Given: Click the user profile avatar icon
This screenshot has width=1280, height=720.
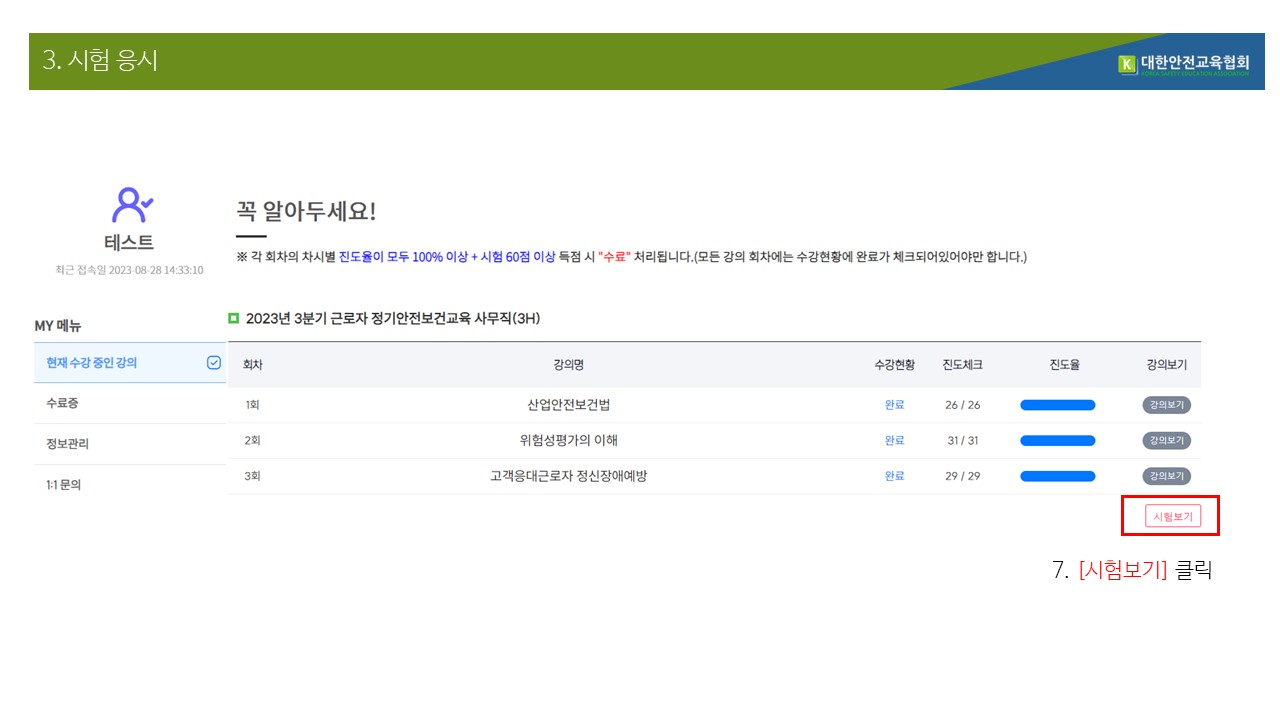Looking at the screenshot, I should (132, 204).
